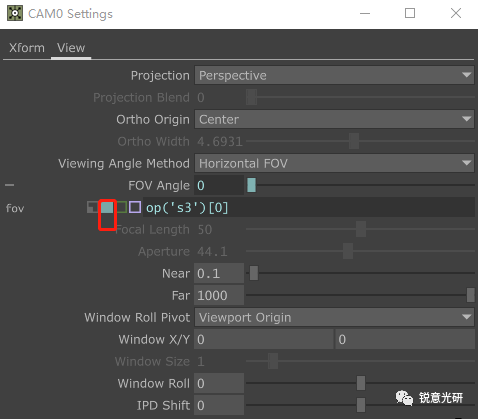Select the export mode green square
Screen dimensions: 478x419
(121, 207)
